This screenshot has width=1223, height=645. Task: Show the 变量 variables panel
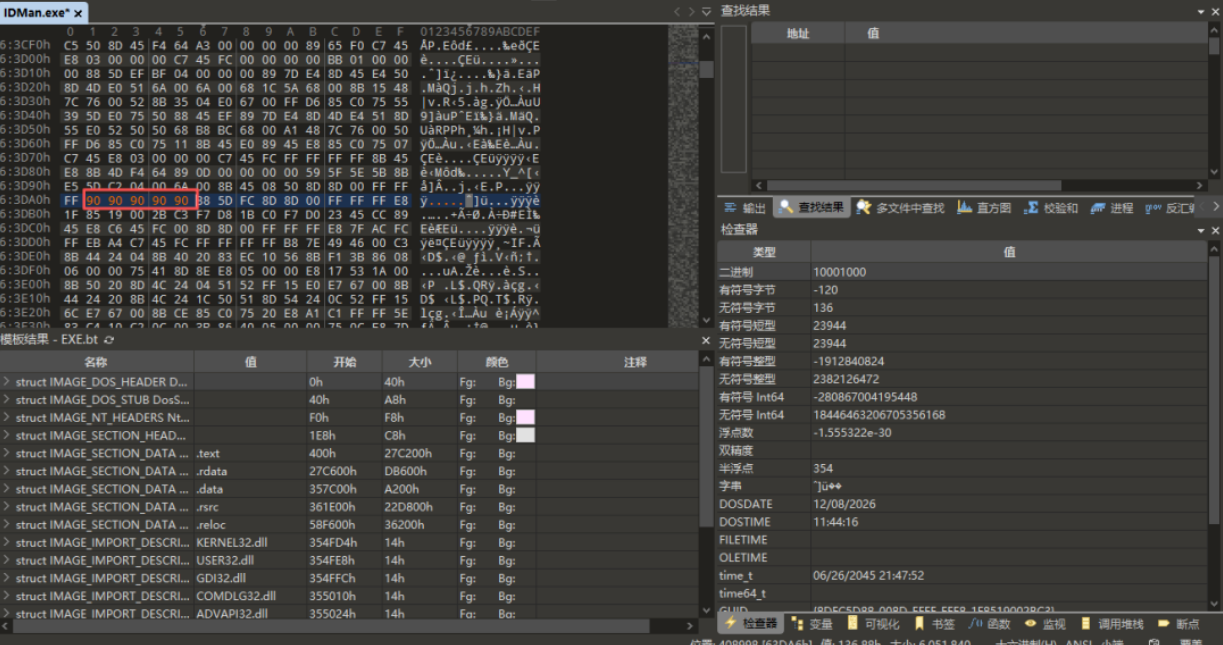810,623
